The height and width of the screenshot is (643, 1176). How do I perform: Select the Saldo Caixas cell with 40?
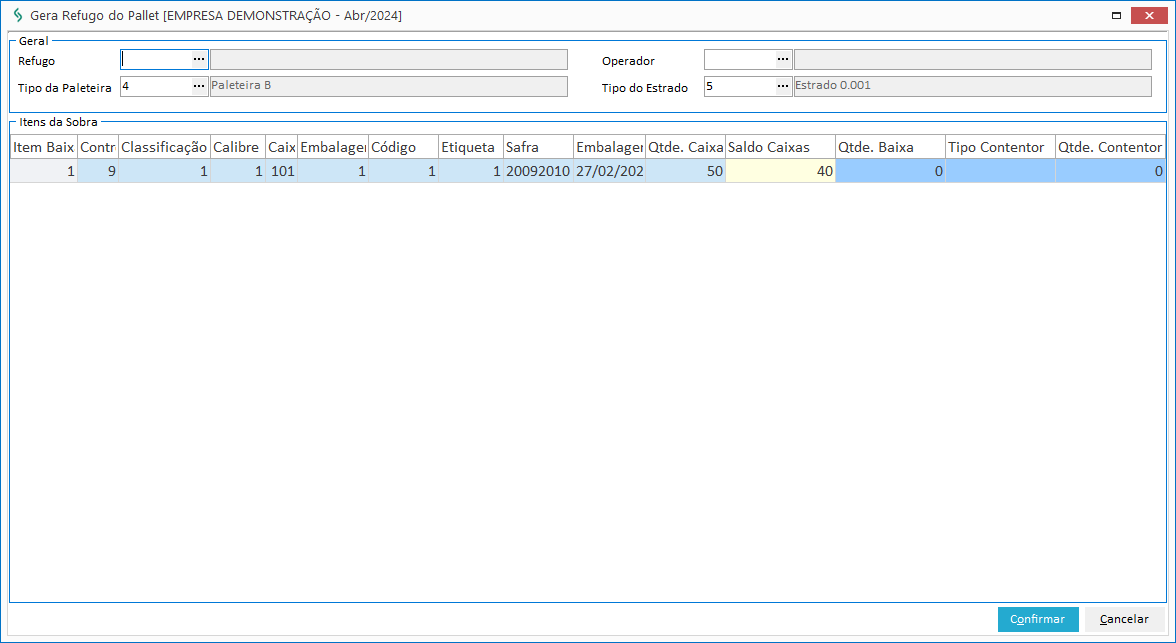tap(780, 171)
